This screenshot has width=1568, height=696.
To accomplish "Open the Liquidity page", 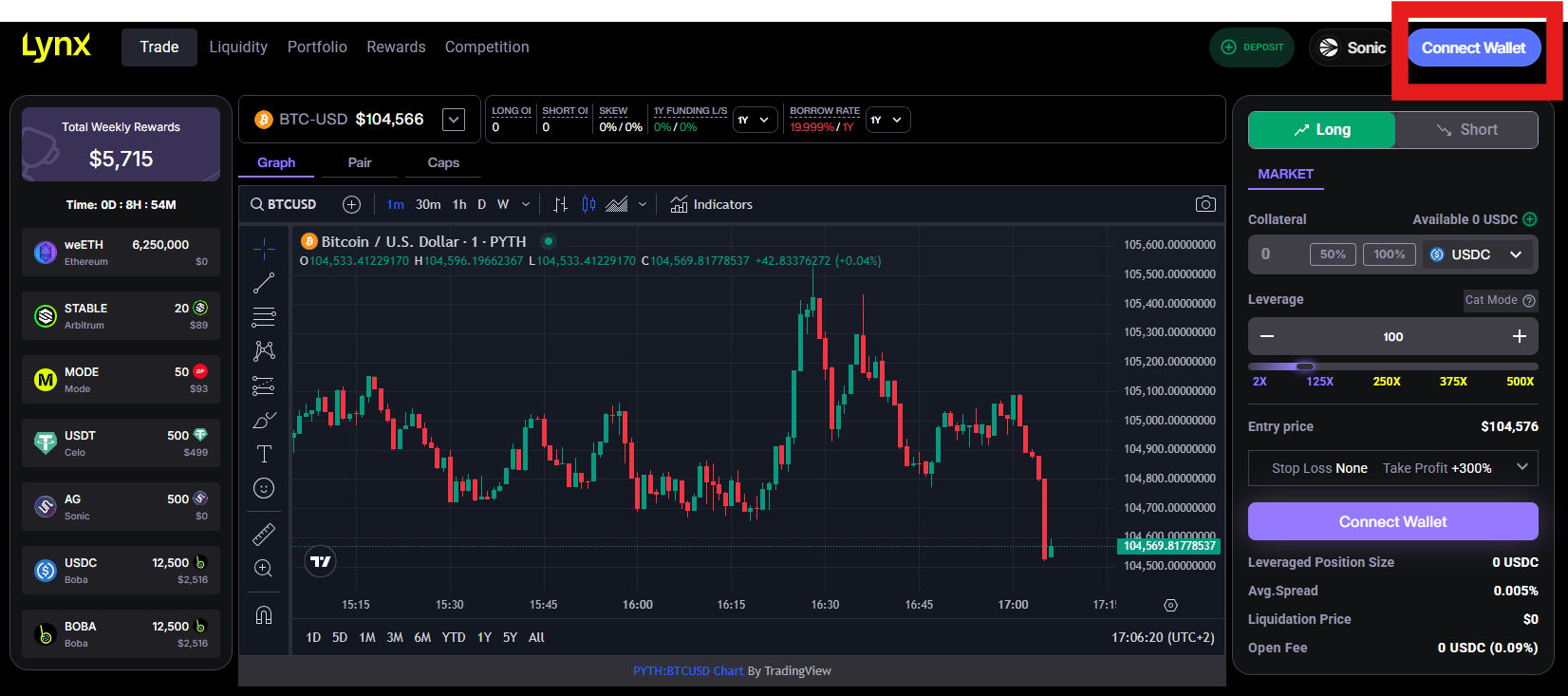I will (238, 47).
